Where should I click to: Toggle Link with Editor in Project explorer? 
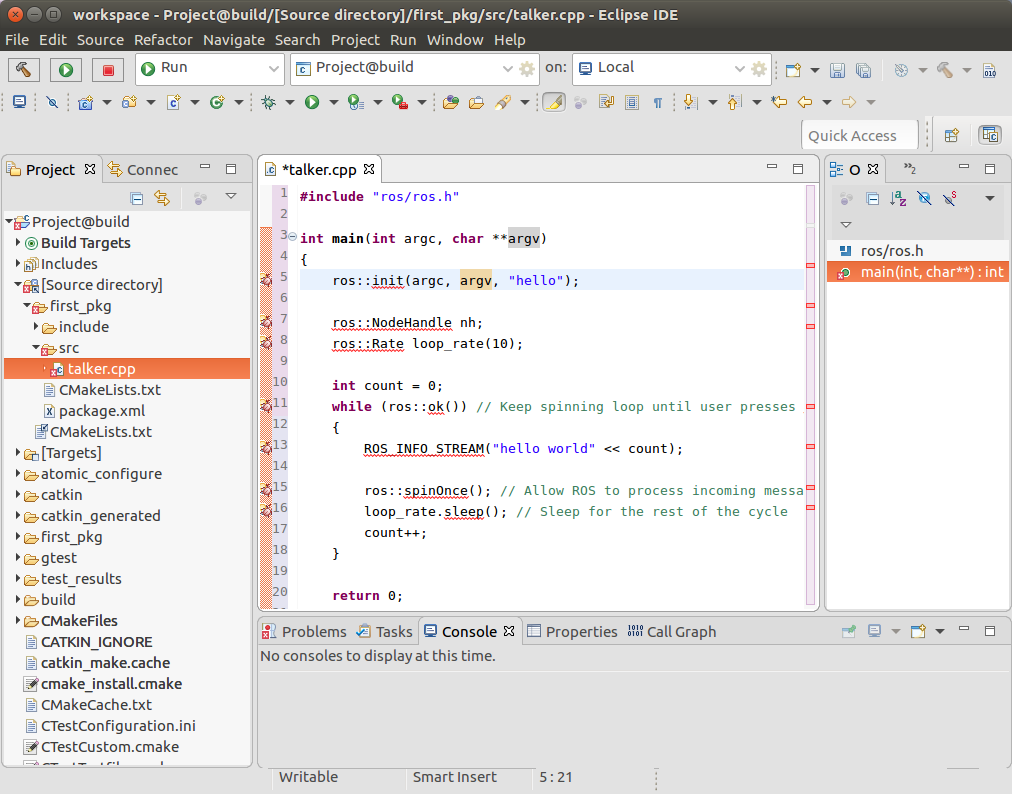point(161,198)
